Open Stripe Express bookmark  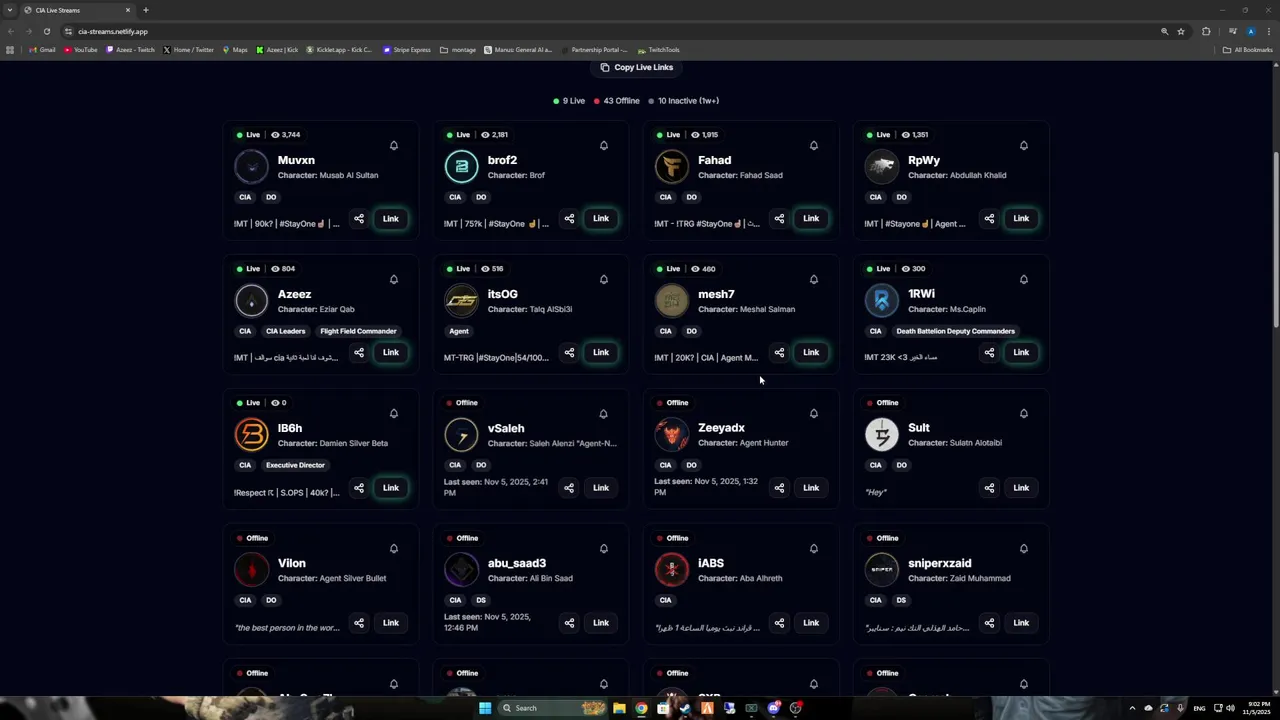407,50
